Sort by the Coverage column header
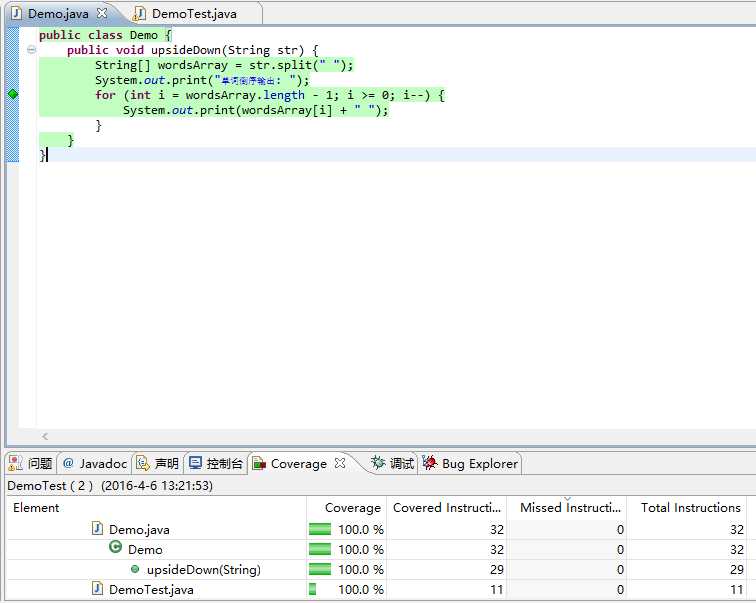This screenshot has width=756, height=603. tap(346, 508)
